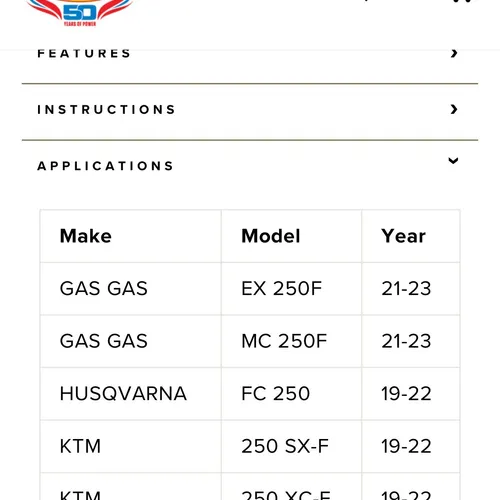Open the Instructions heading
Screen dimensions: 500x500
pyautogui.click(x=106, y=109)
